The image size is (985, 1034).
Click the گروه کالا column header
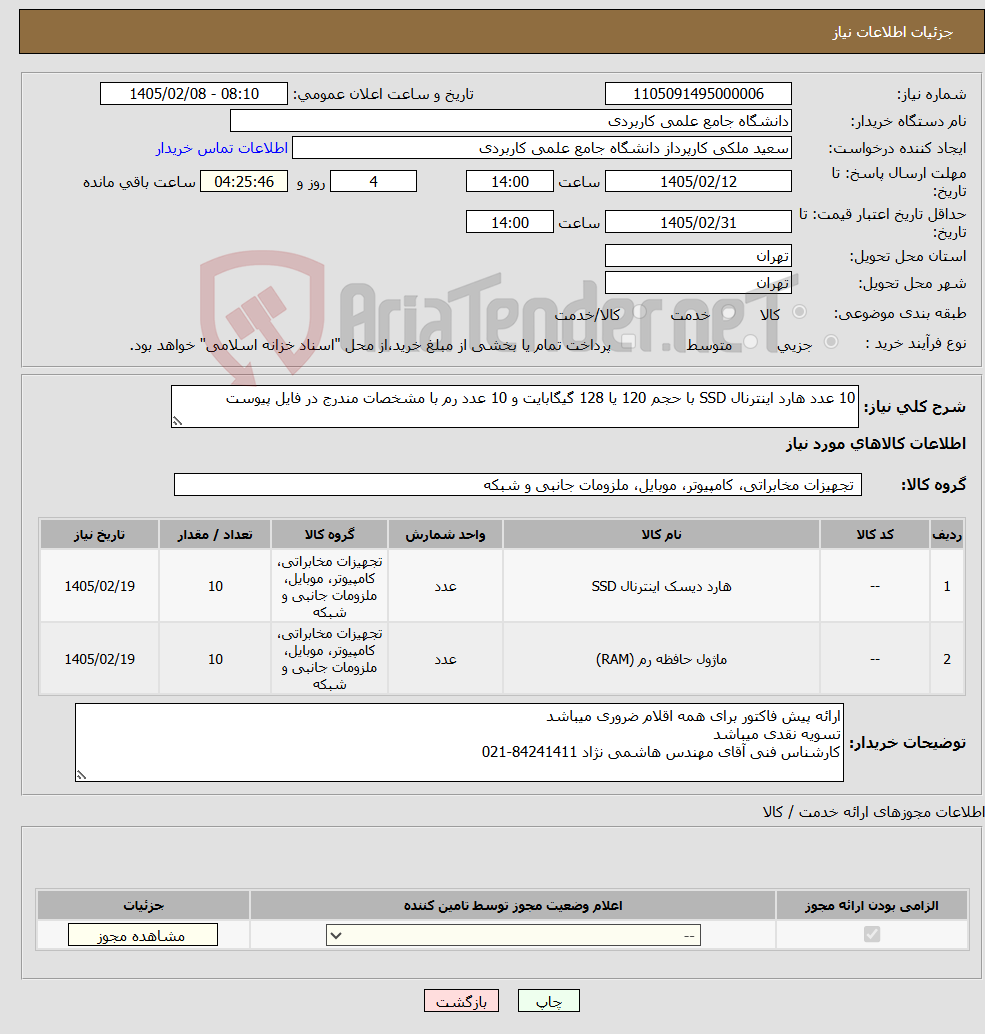[x=329, y=534]
